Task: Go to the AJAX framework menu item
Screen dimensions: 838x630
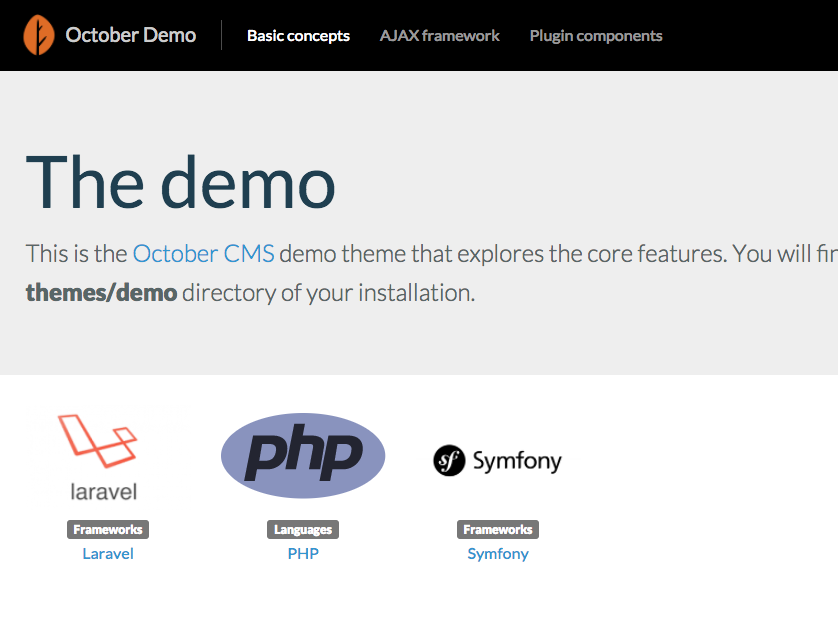Action: (x=439, y=36)
